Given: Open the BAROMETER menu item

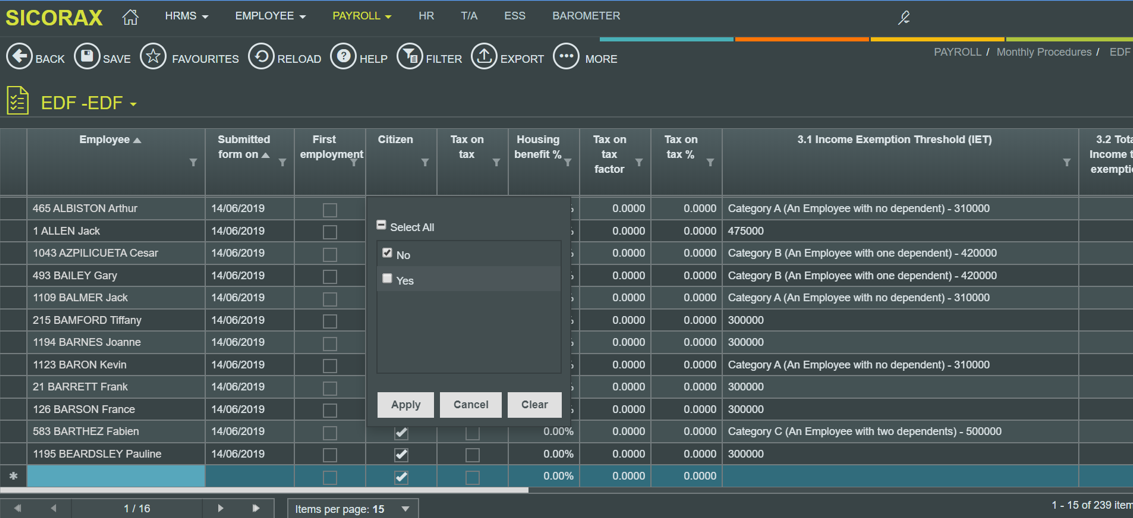Looking at the screenshot, I should point(586,16).
